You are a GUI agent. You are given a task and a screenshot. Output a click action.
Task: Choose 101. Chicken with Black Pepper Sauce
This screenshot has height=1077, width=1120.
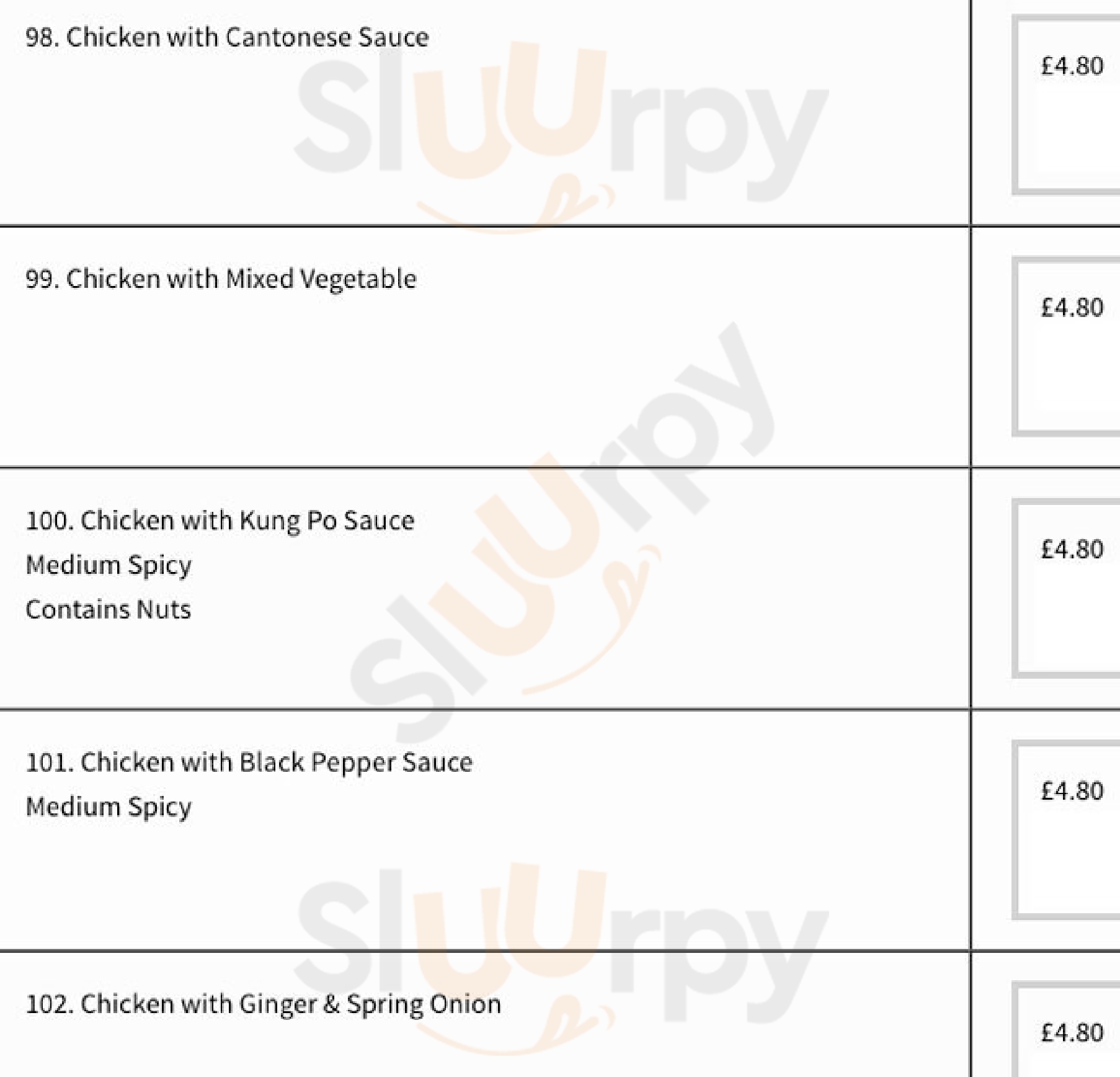249,762
